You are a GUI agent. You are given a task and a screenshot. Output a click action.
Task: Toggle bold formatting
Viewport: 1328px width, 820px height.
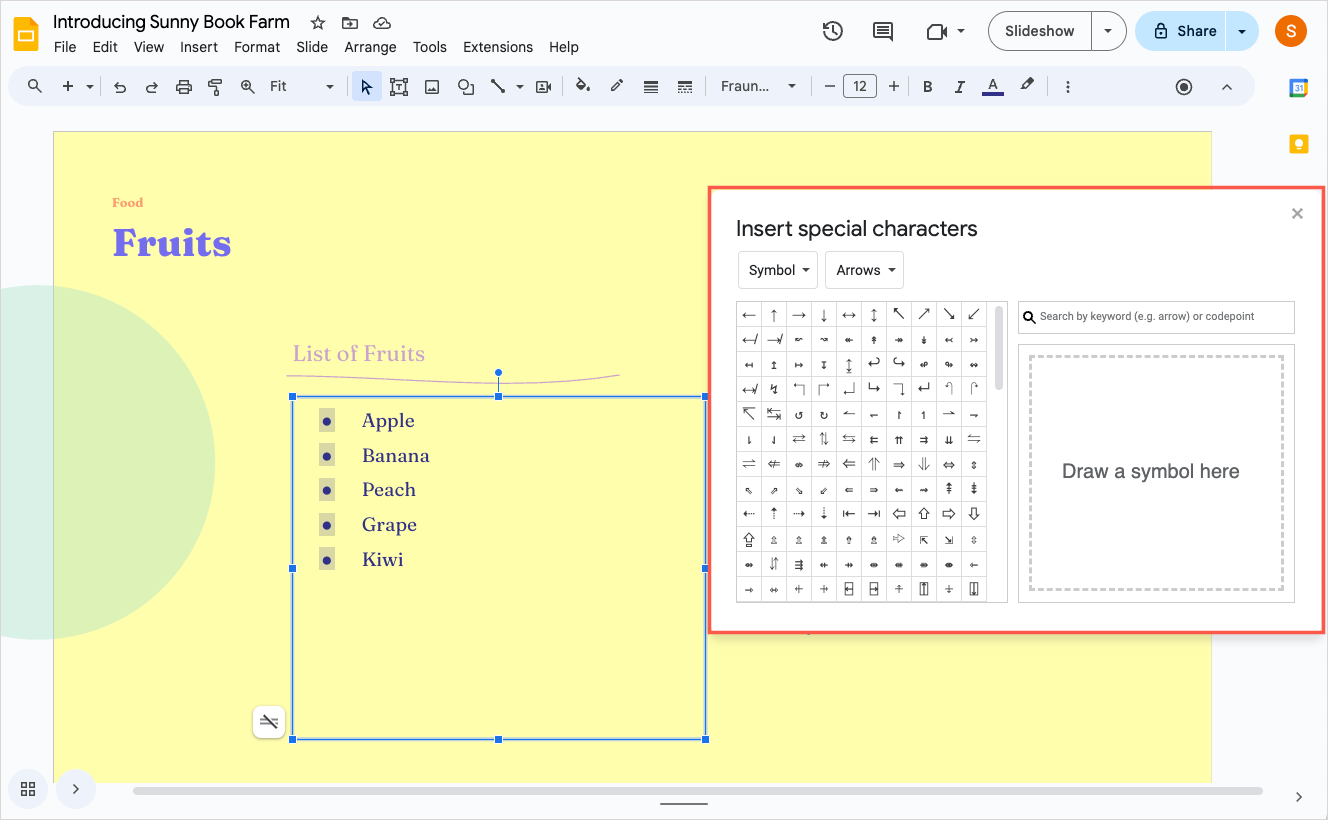(928, 87)
